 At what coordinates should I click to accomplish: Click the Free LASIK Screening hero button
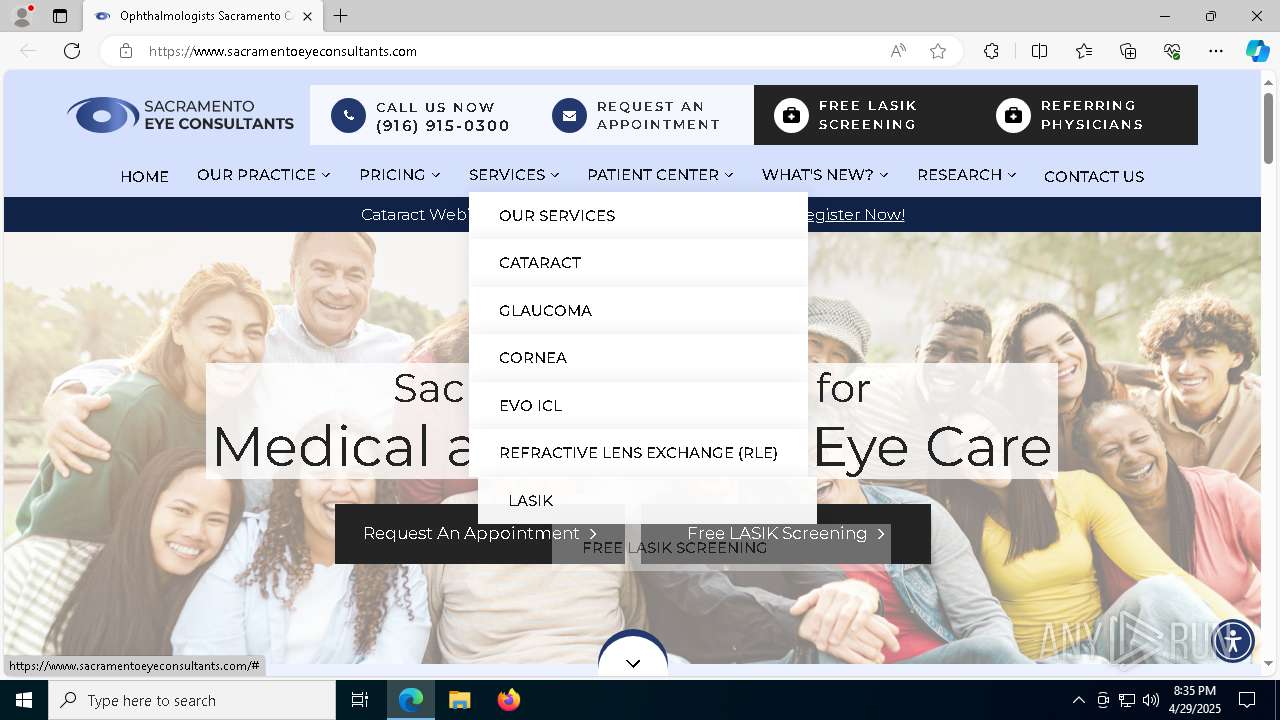pos(786,534)
